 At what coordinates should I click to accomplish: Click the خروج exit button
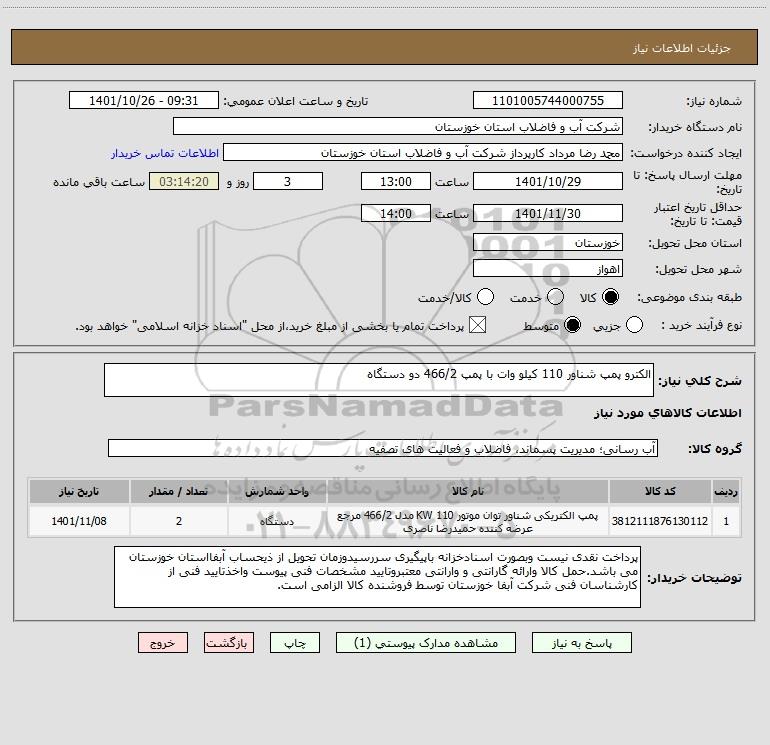coord(163,643)
